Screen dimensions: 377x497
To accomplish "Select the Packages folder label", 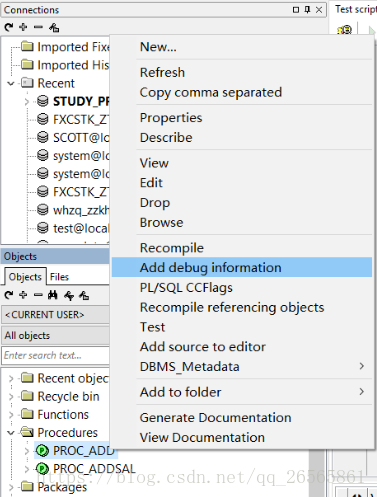I will [62, 487].
